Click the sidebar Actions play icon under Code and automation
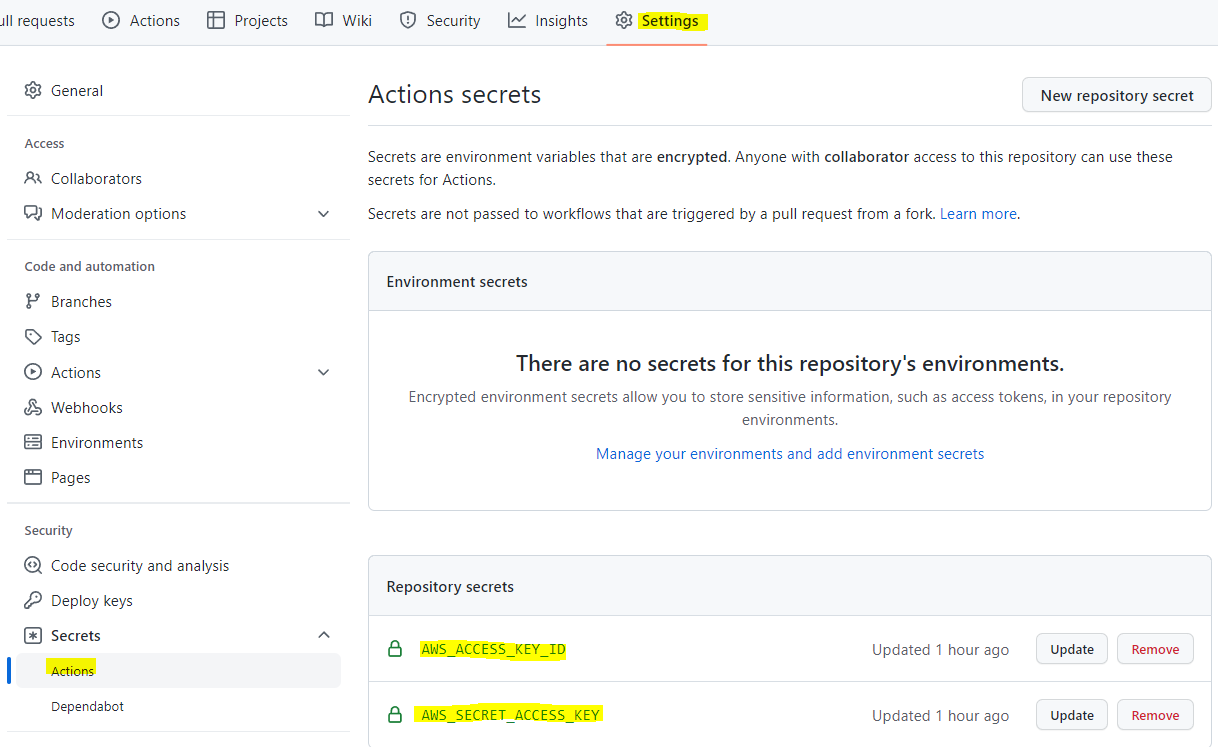This screenshot has width=1218, height=747. click(33, 372)
